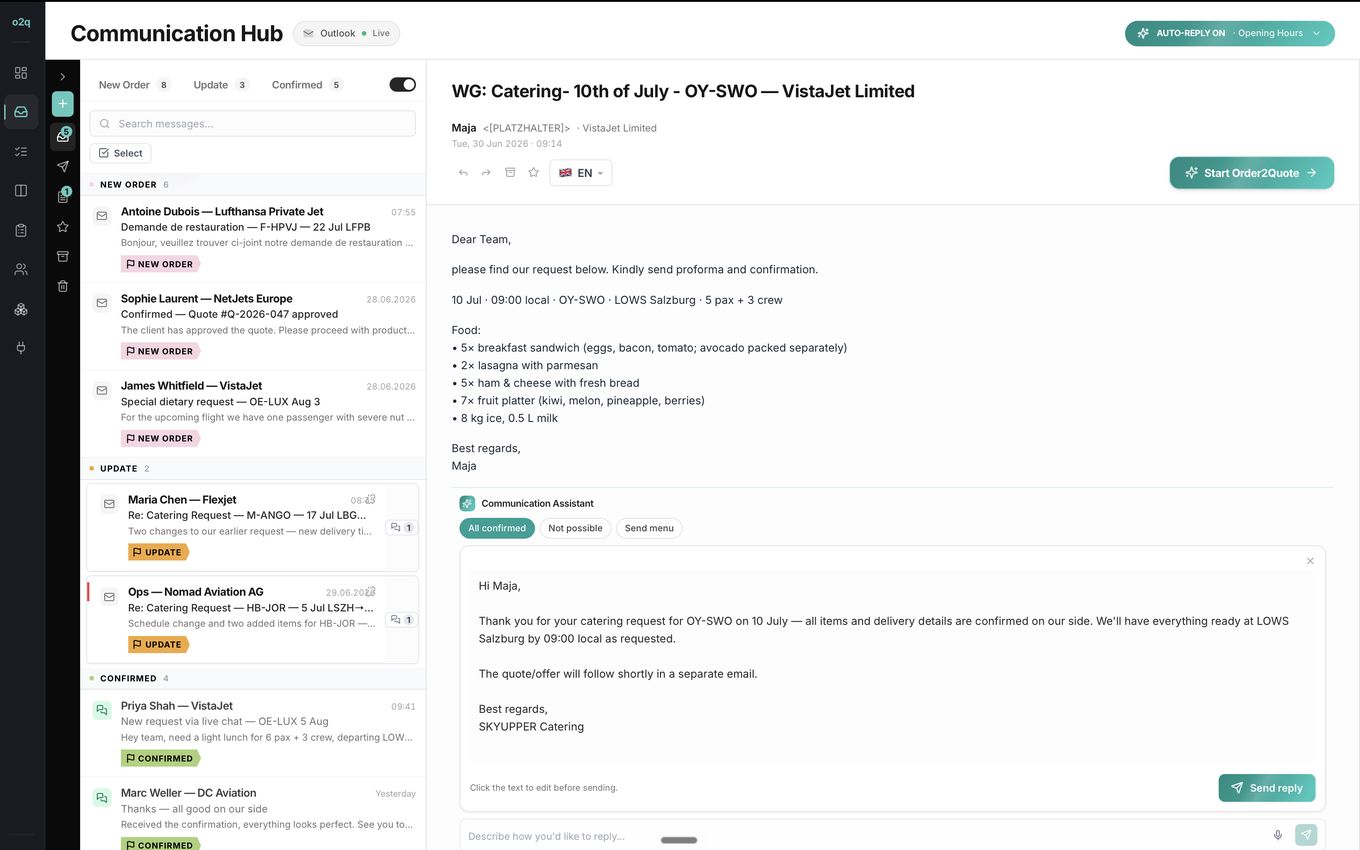Click the NEW ORDER tag on Antoine Dubois message
Screen dimensions: 1360x850
pyautogui.click(x=160, y=264)
